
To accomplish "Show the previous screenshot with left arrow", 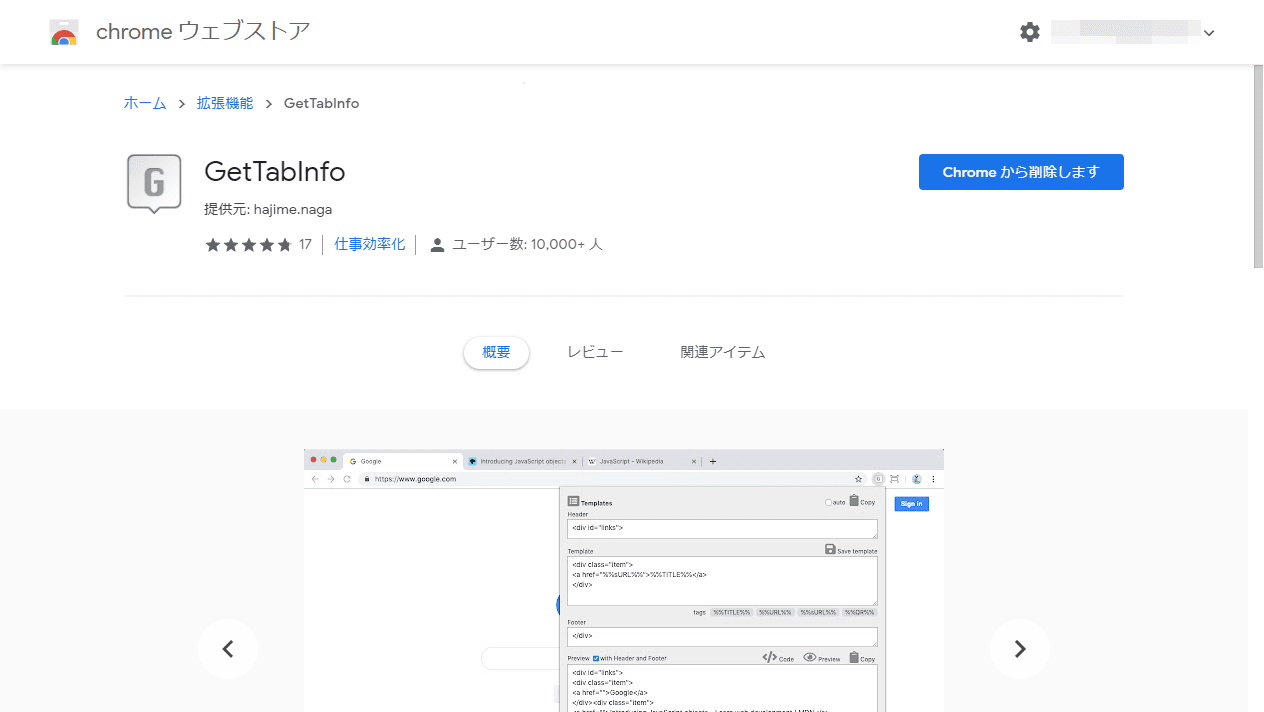I will pos(228,649).
